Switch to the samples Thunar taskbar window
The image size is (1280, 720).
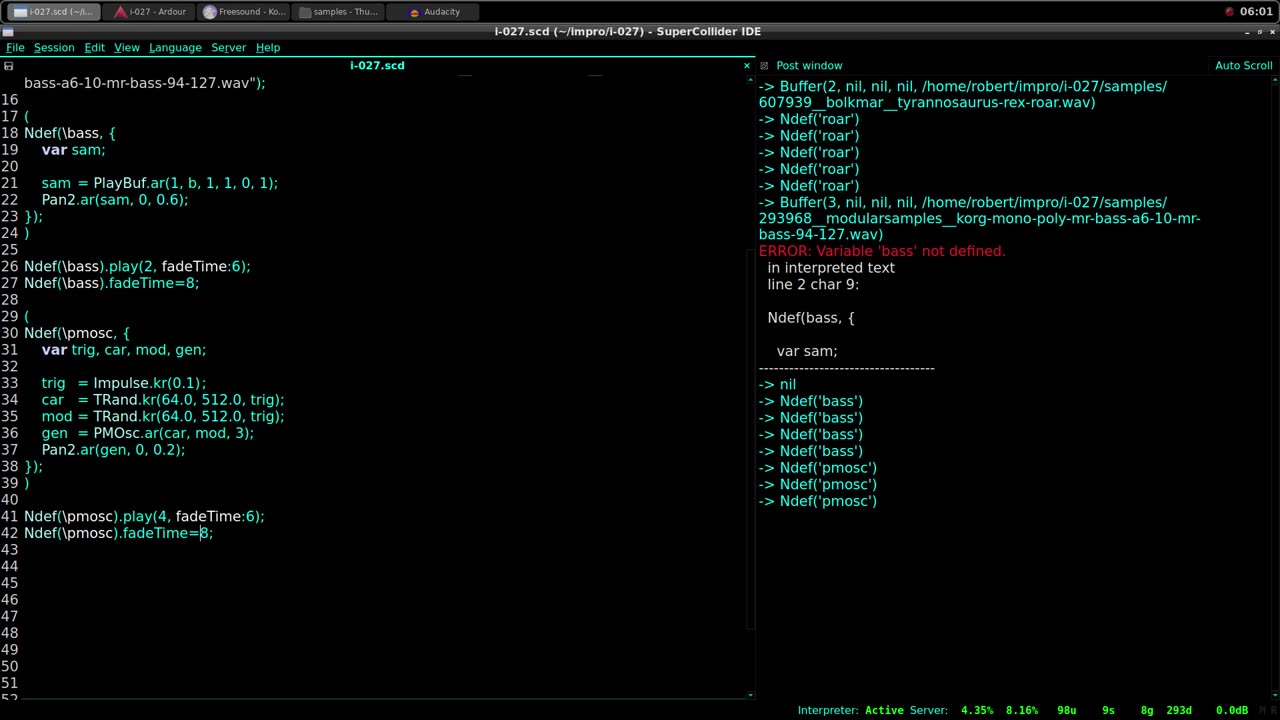(x=339, y=12)
